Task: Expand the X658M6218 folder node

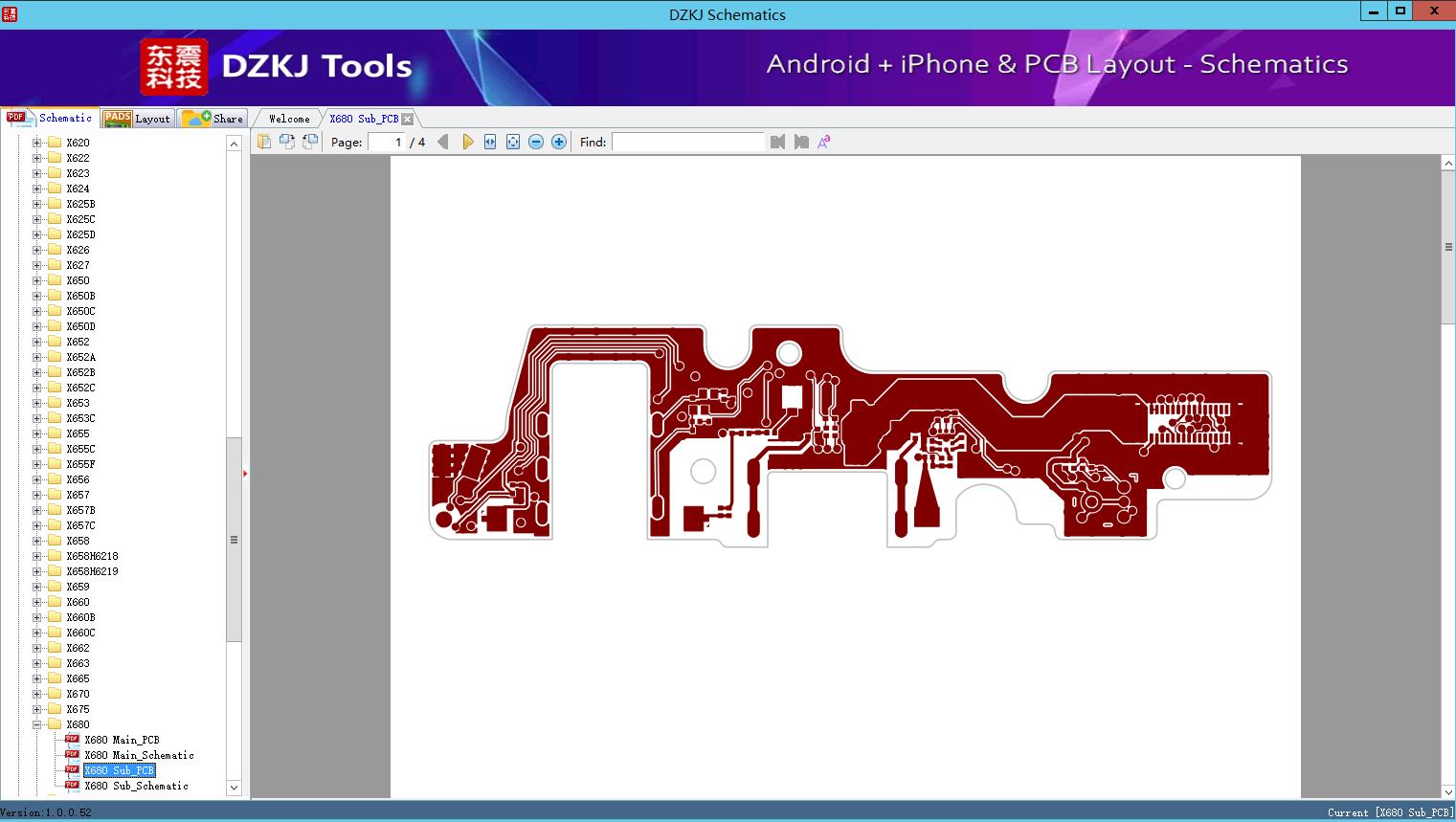Action: (x=36, y=556)
